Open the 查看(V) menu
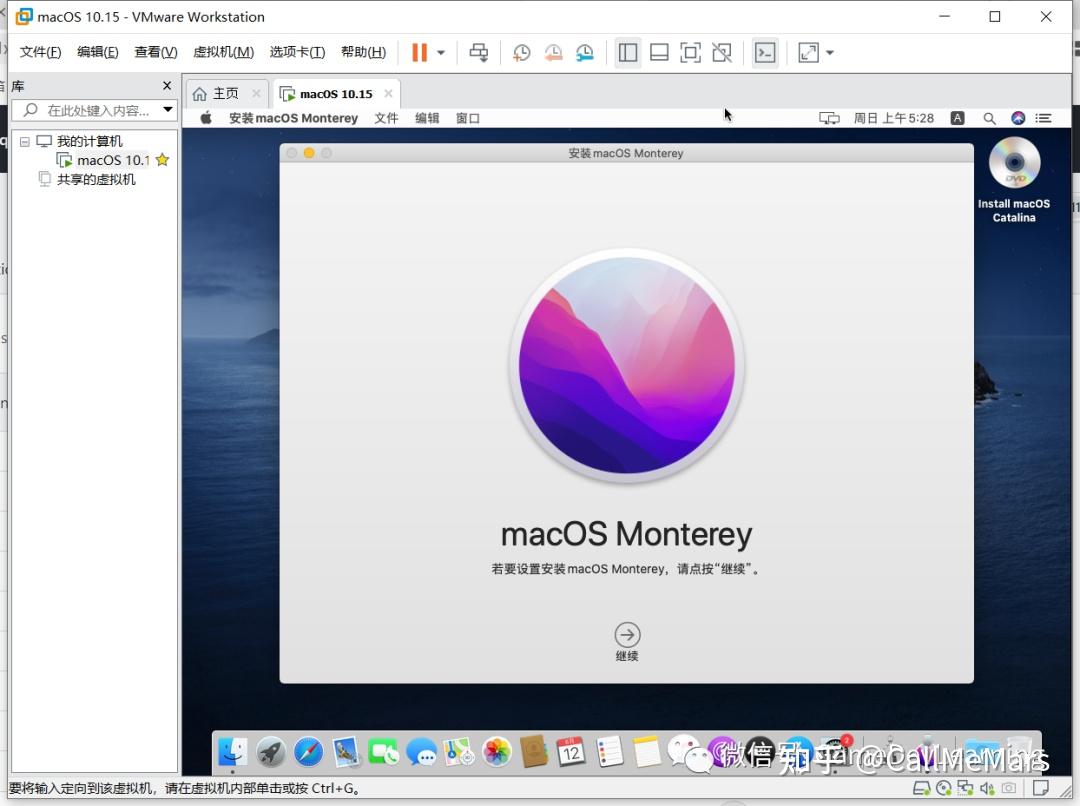This screenshot has width=1080, height=806. (x=156, y=52)
